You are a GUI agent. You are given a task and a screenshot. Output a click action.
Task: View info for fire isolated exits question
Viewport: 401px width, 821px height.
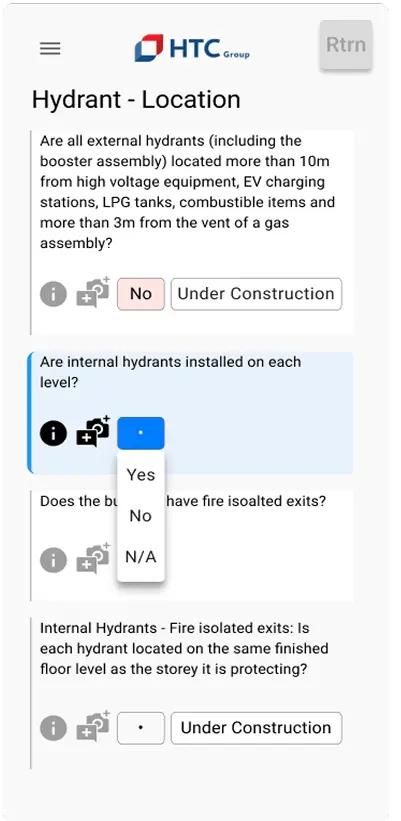click(x=53, y=561)
